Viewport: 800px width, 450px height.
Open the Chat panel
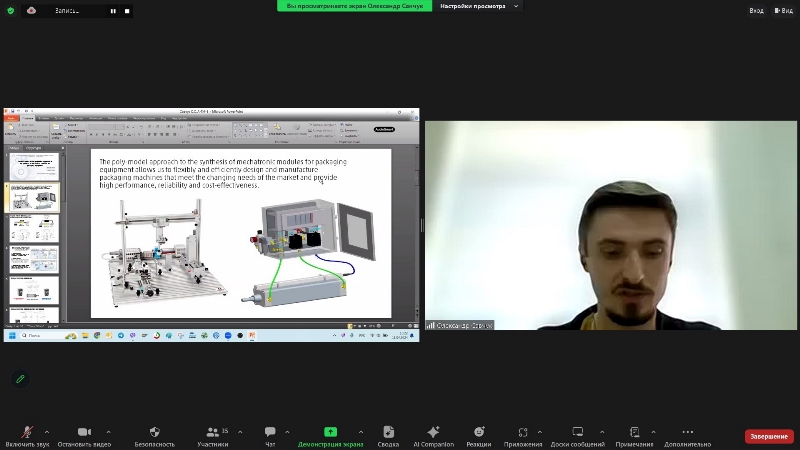pyautogui.click(x=270, y=433)
